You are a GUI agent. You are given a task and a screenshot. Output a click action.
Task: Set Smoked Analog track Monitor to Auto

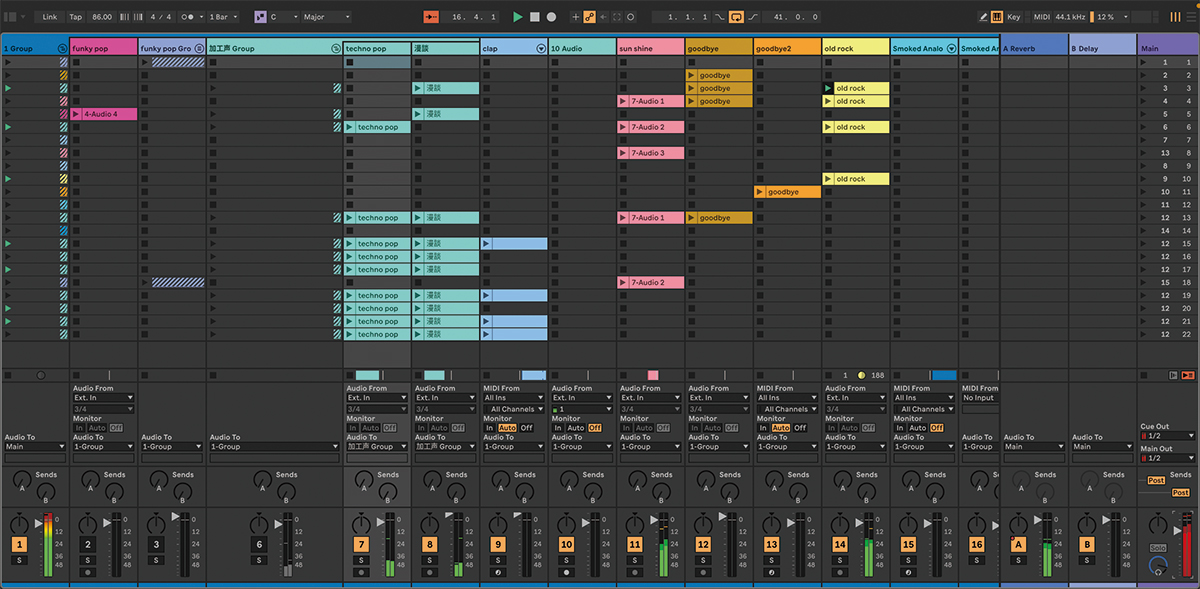tap(917, 428)
